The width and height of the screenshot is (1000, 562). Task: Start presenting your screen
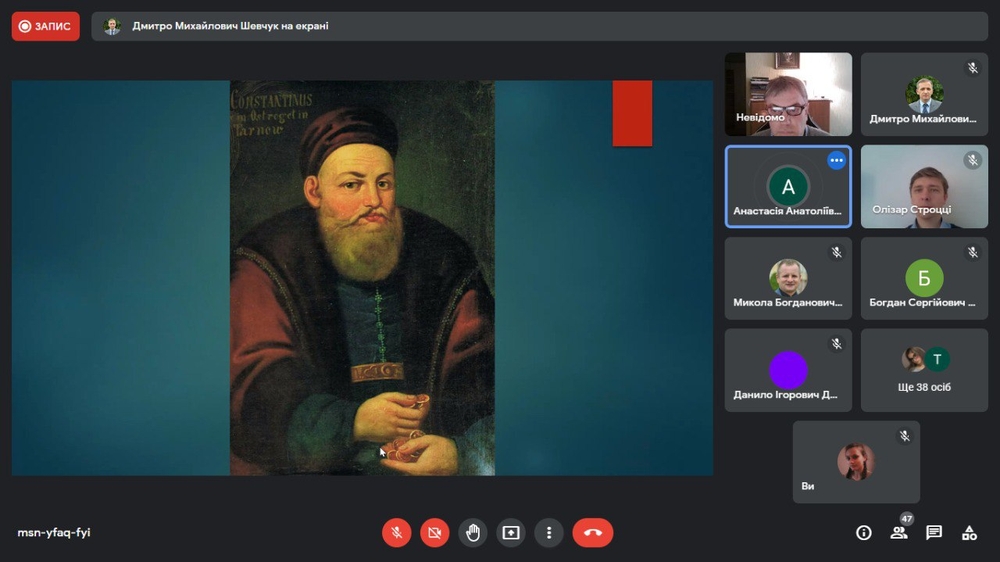pyautogui.click(x=511, y=533)
